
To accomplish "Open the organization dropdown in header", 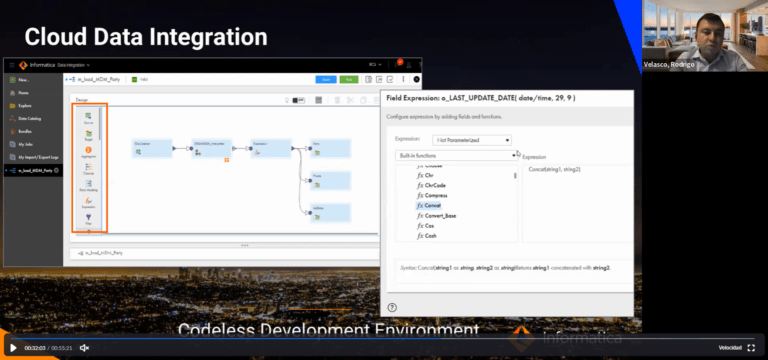I will point(375,65).
